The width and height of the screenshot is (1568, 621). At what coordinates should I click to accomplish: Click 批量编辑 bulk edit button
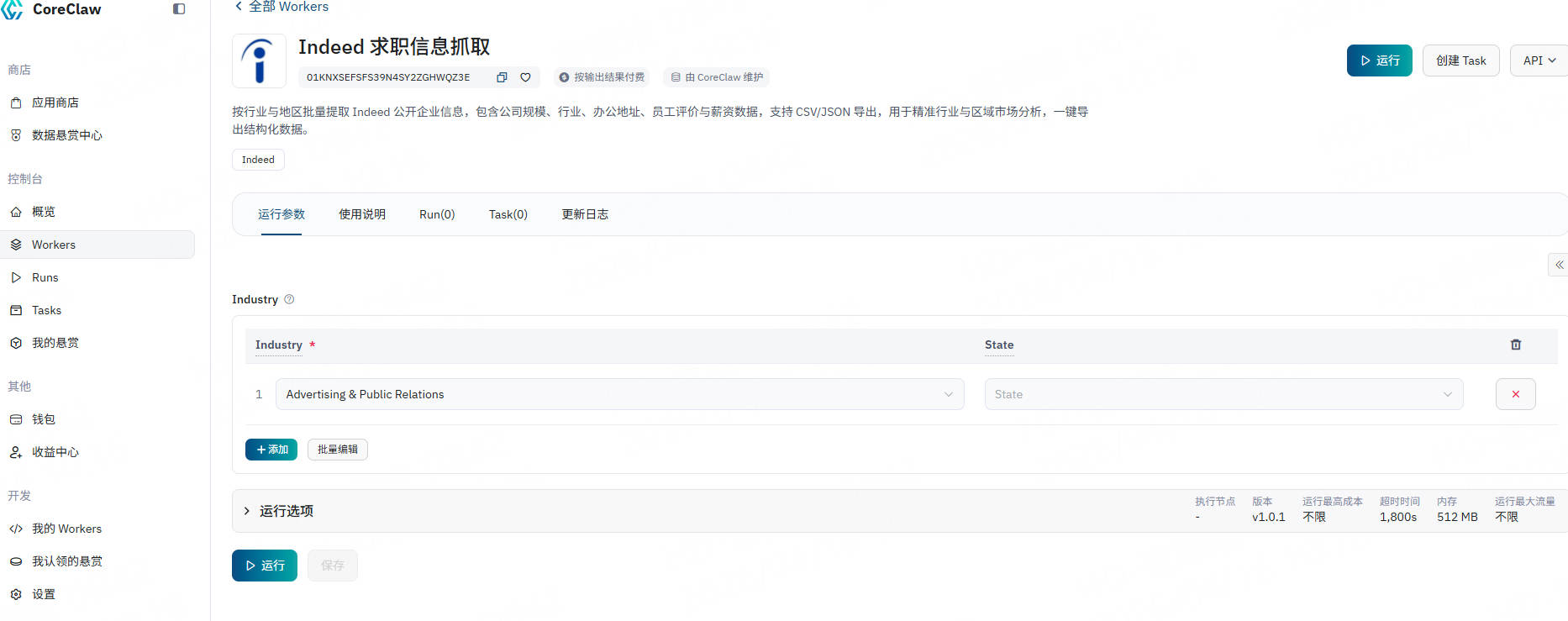(x=338, y=450)
